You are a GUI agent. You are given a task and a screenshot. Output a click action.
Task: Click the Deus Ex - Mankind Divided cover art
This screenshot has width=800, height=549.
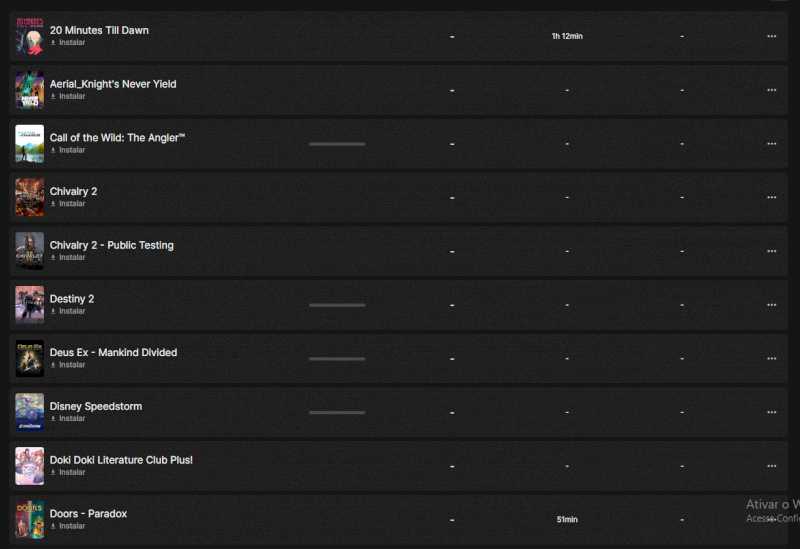[x=29, y=358]
